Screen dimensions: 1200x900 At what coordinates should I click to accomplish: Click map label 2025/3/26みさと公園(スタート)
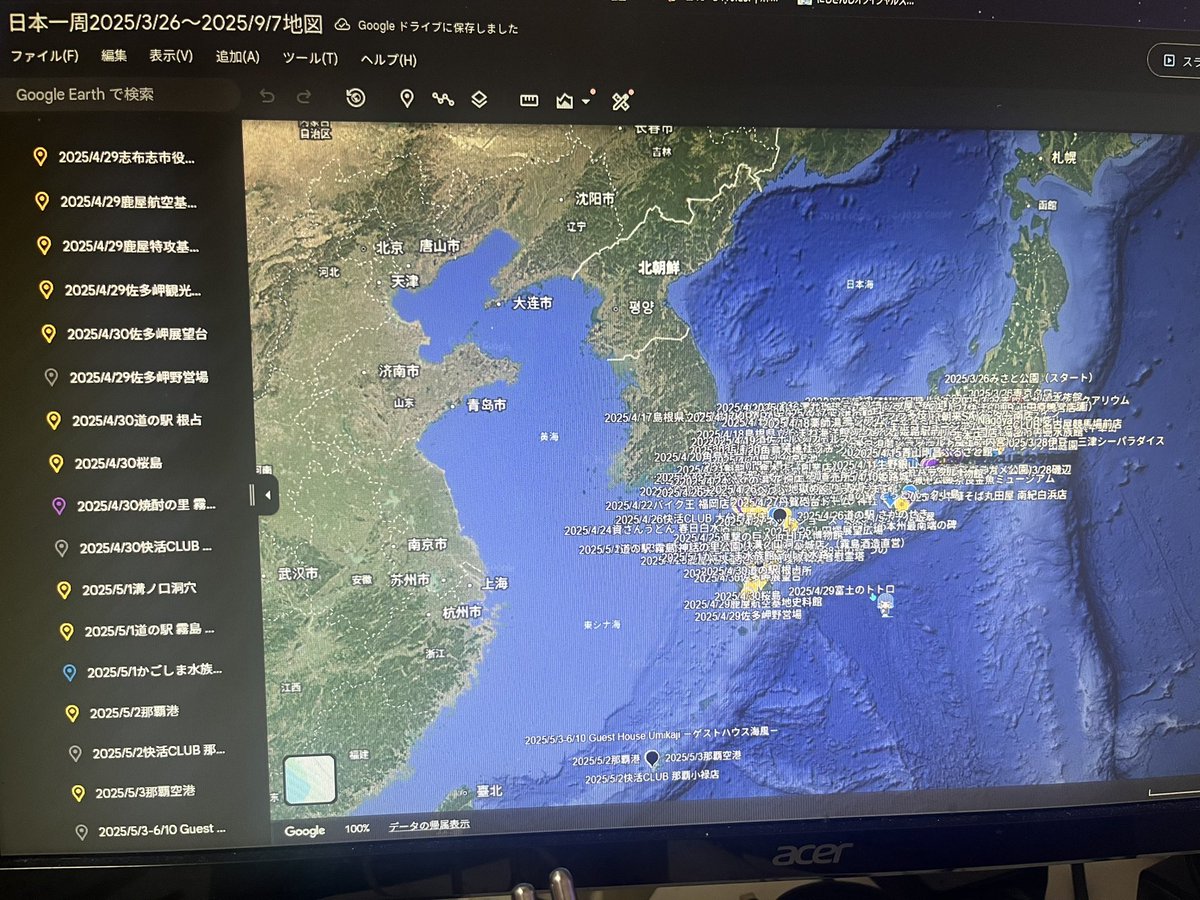tap(1019, 378)
